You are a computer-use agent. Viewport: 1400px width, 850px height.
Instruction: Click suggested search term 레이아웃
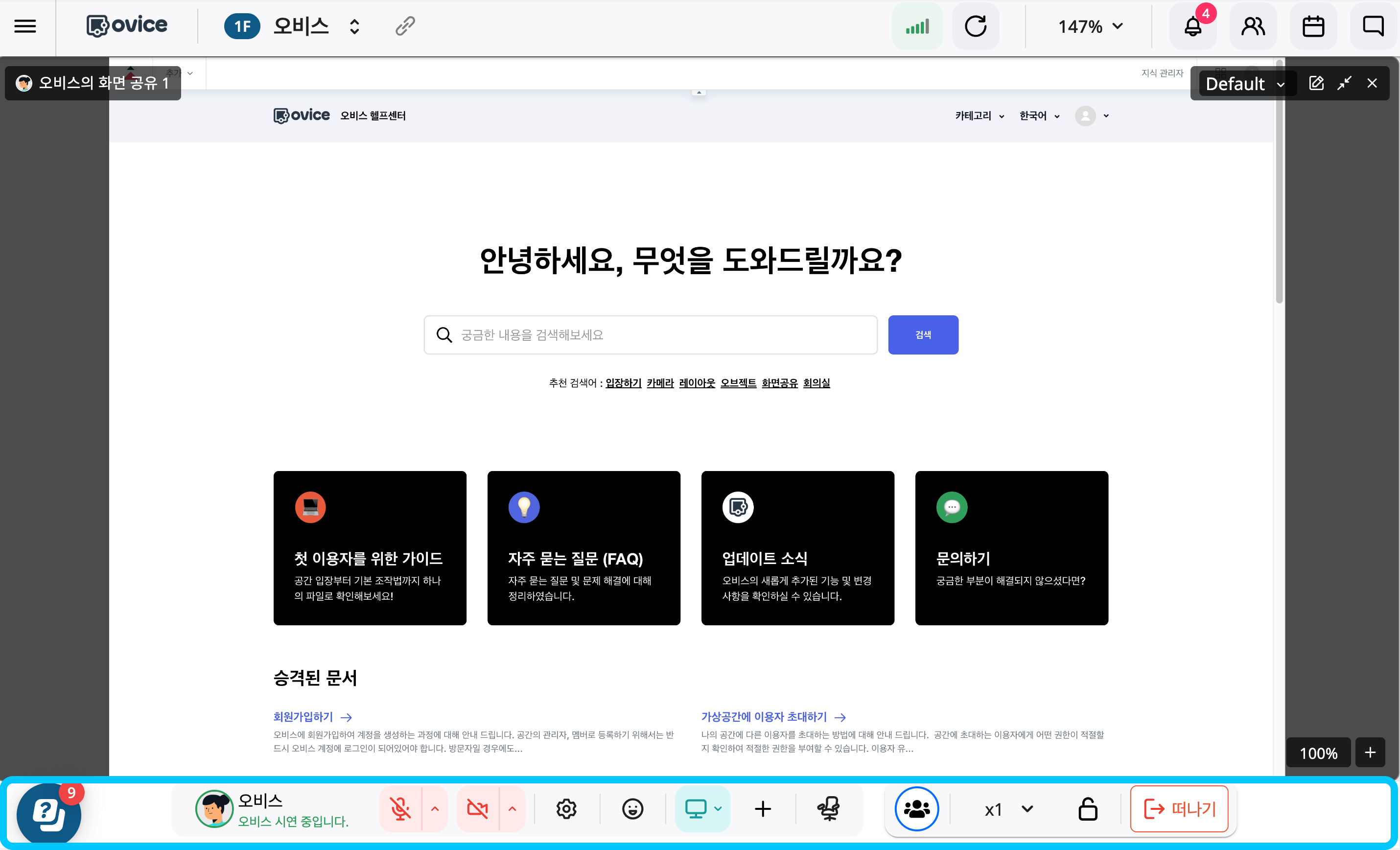pos(697,383)
